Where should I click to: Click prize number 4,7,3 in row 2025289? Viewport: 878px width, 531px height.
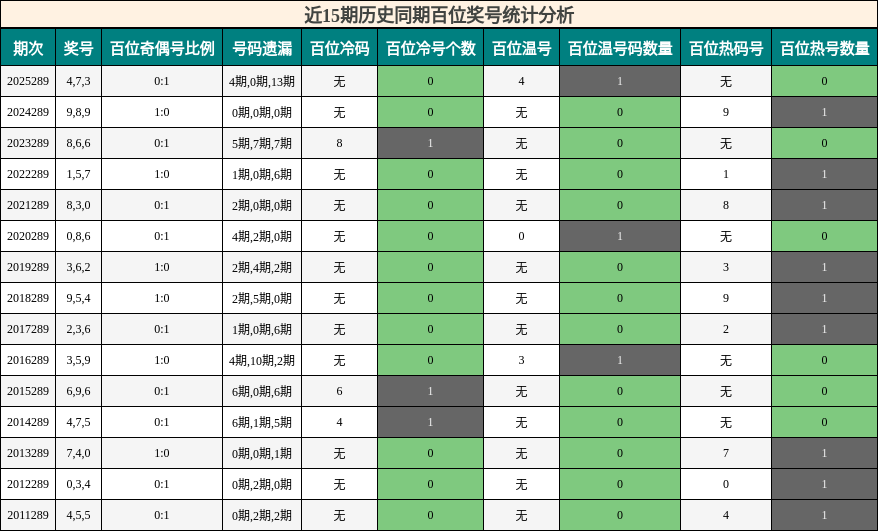pyautogui.click(x=78, y=81)
